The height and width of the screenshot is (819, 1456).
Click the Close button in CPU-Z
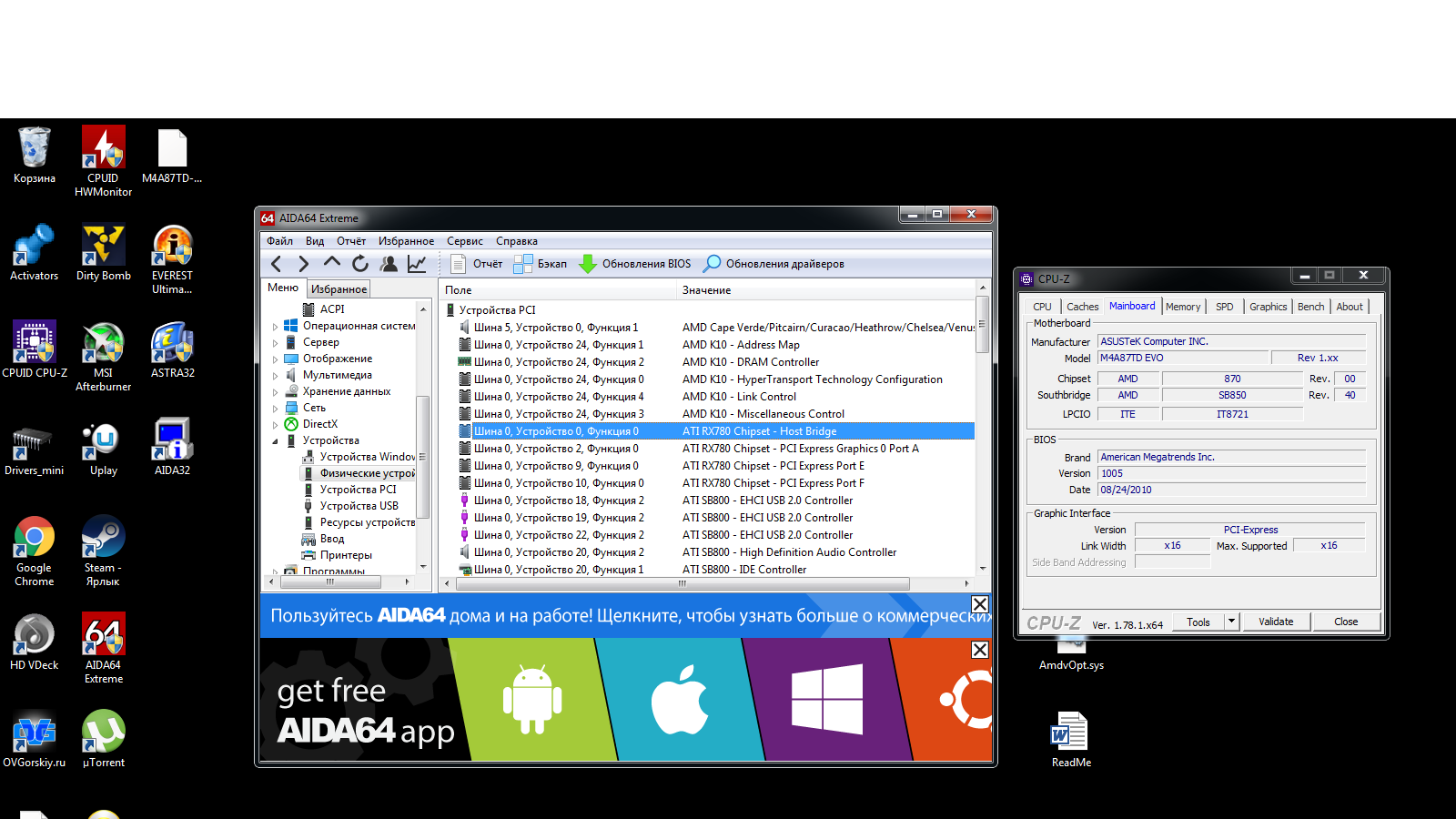point(1346,622)
